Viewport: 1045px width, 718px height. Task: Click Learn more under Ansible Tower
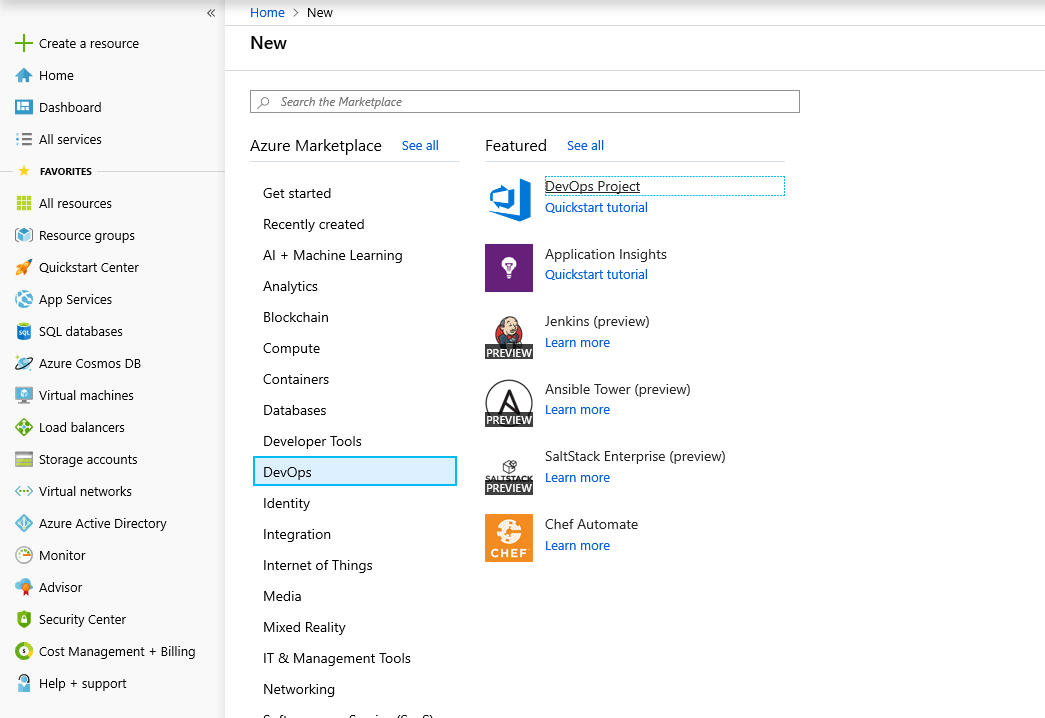point(577,410)
